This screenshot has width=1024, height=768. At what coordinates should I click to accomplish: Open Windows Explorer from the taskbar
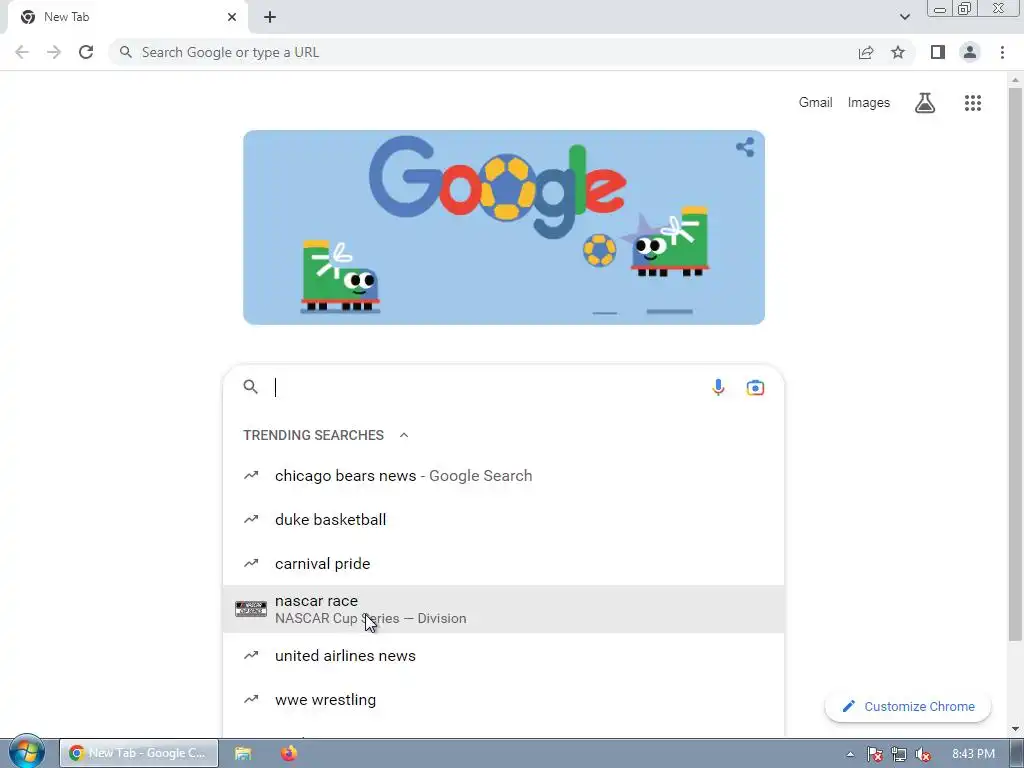click(x=243, y=754)
